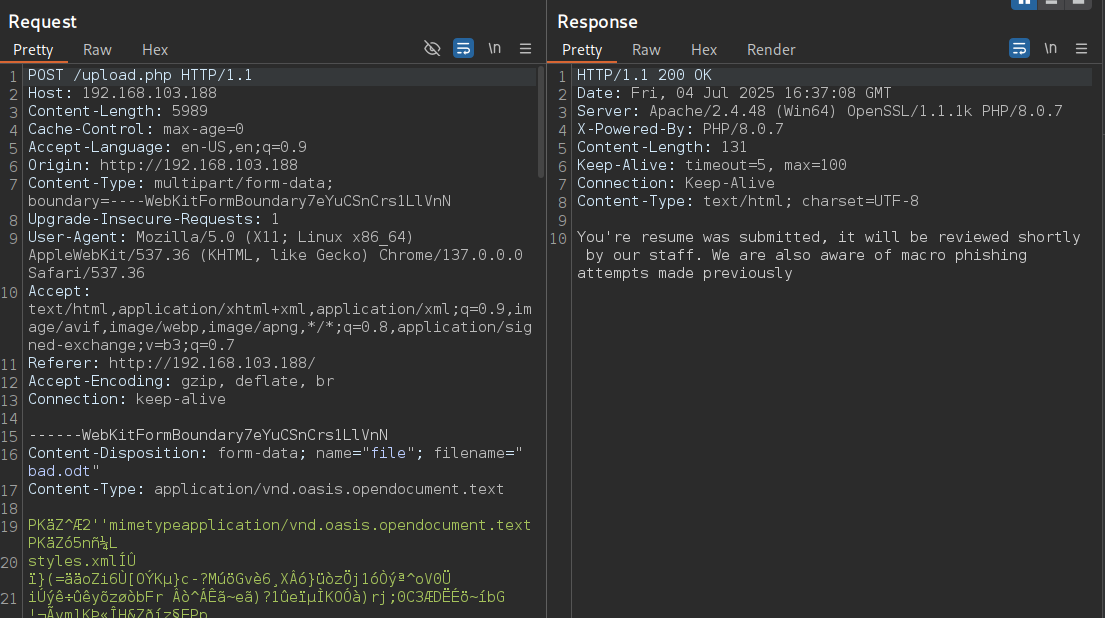The width and height of the screenshot is (1105, 618).
Task: Click the 'styles.xmlÍÛ' binary data line
Action: (82, 561)
